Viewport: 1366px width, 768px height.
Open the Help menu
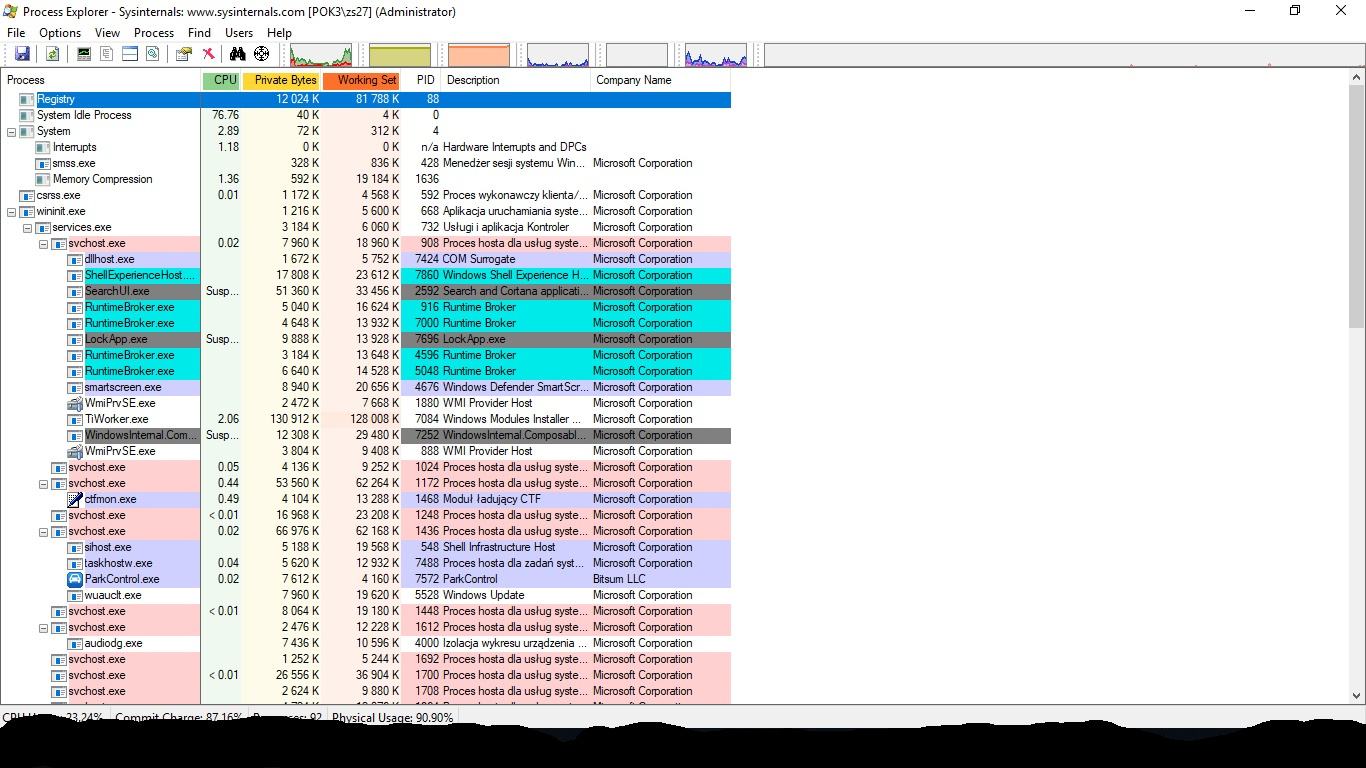(279, 33)
